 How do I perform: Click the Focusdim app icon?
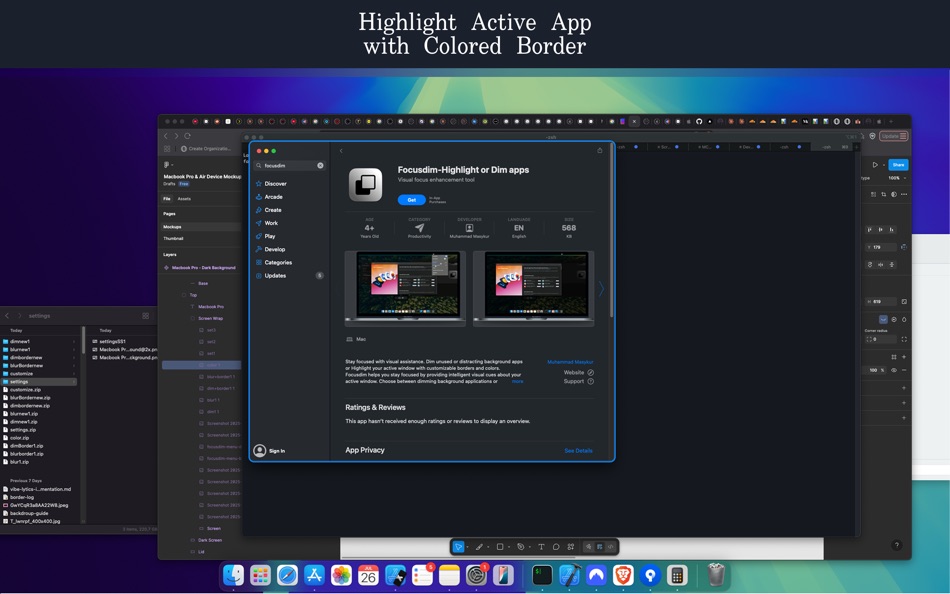tap(365, 185)
